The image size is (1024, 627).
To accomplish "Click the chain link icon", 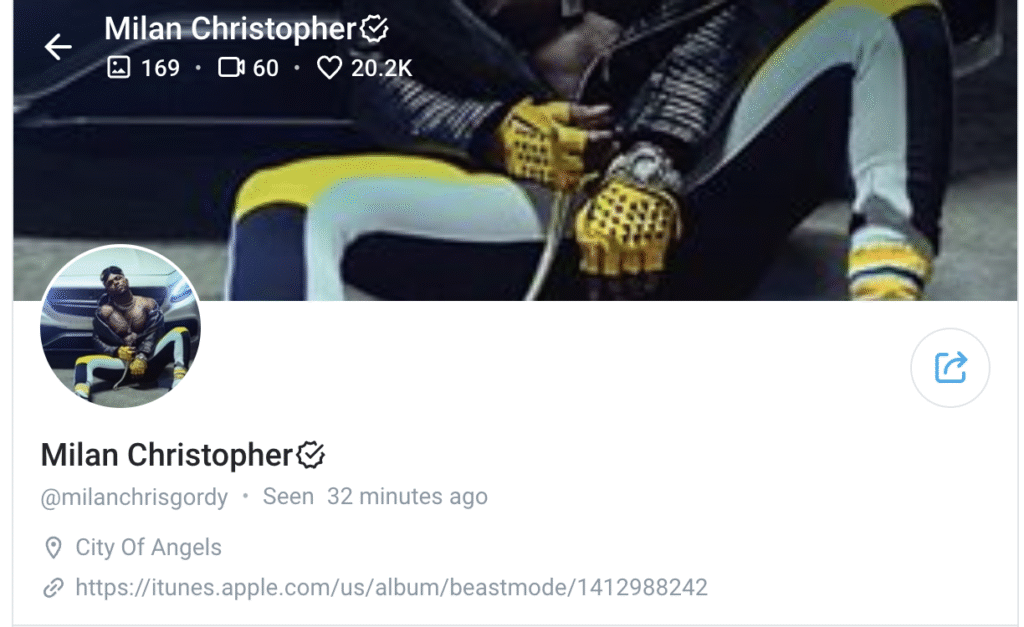I will 53,588.
